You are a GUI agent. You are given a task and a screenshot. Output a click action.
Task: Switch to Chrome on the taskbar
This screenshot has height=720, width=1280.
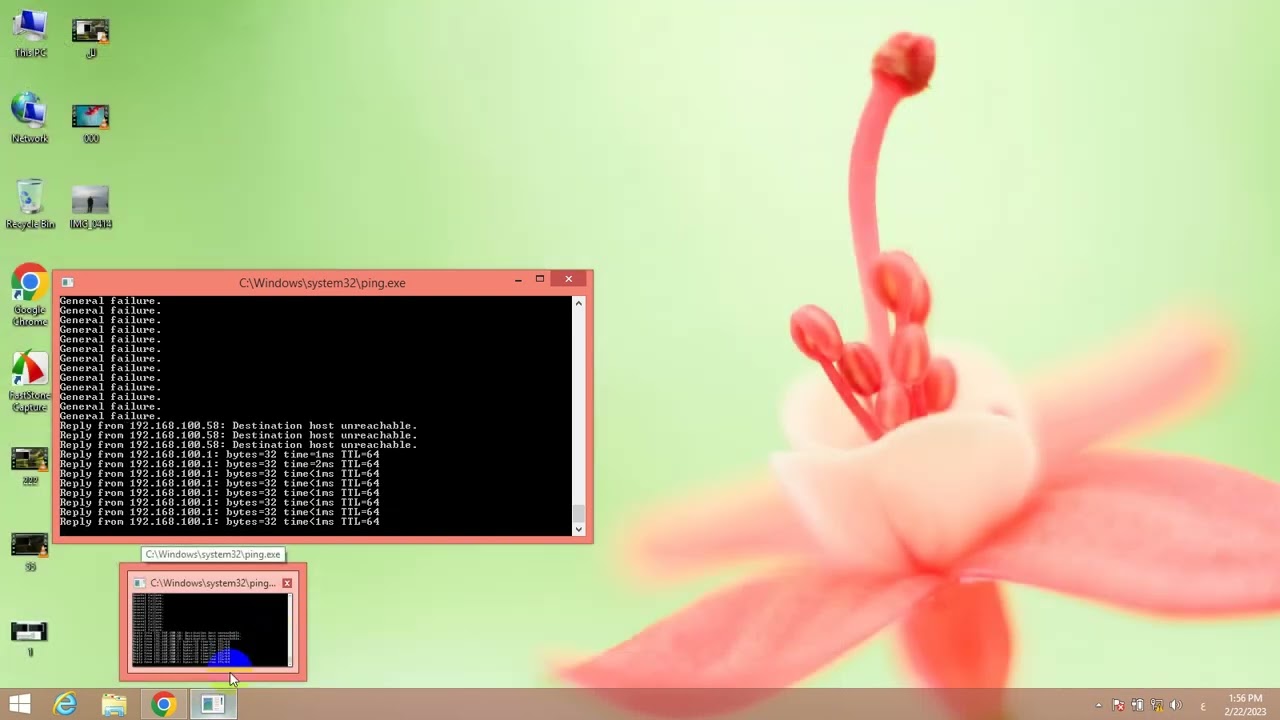163,704
